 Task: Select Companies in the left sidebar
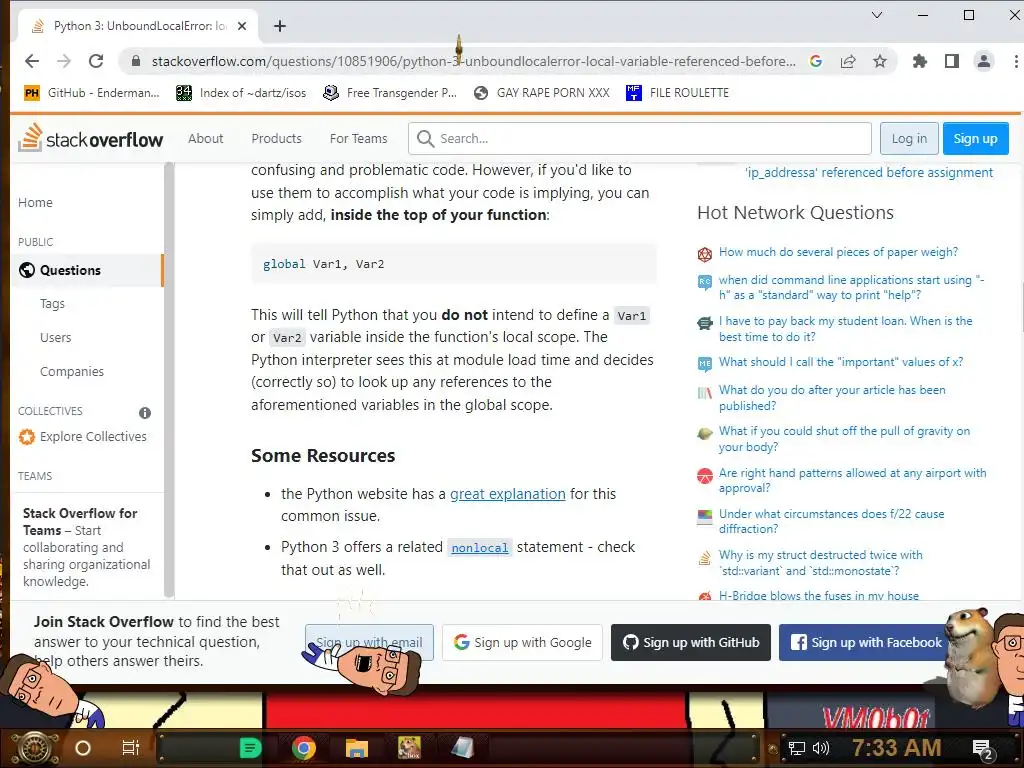(72, 372)
